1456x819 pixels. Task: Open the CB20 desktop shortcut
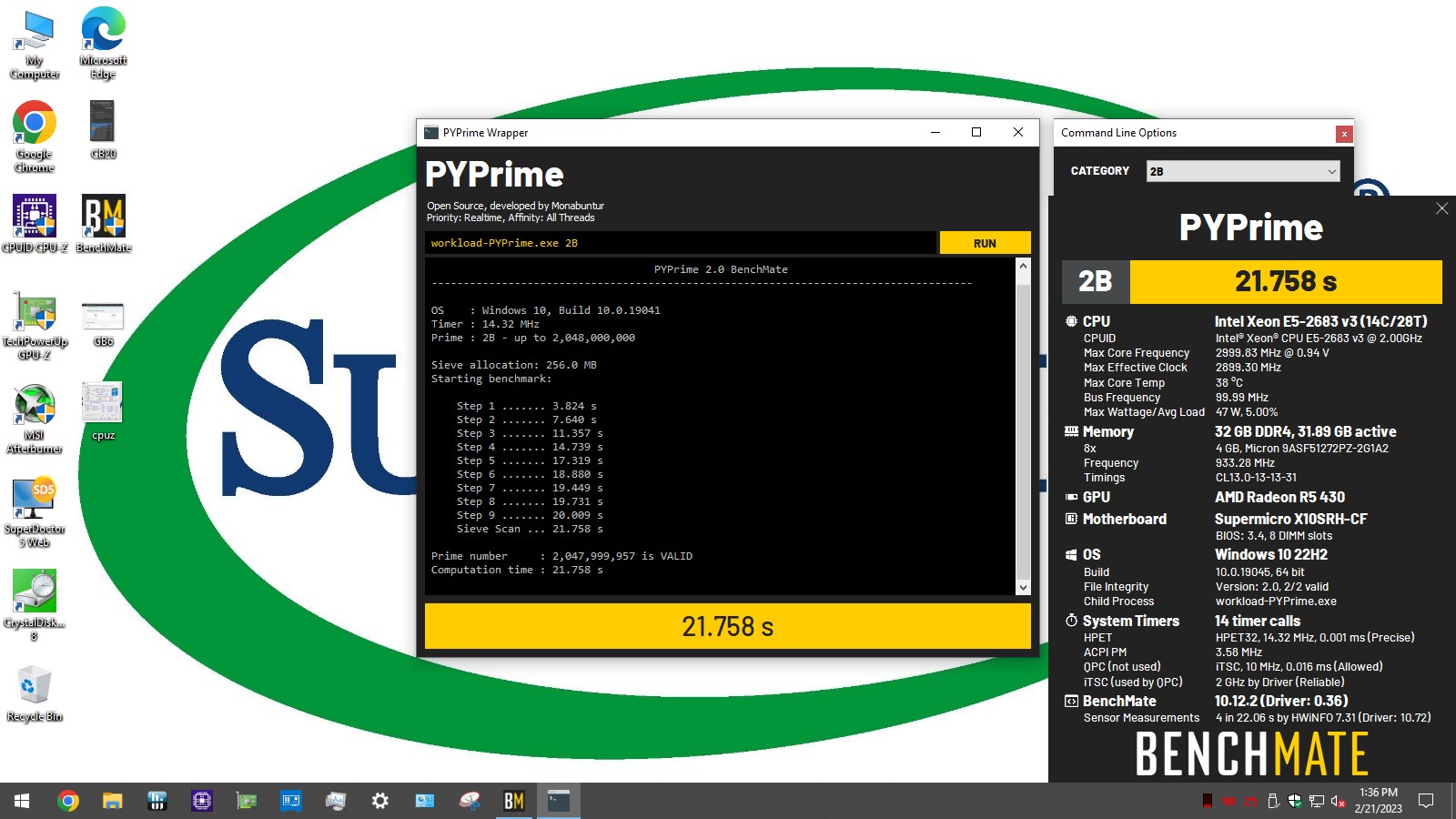pyautogui.click(x=103, y=129)
